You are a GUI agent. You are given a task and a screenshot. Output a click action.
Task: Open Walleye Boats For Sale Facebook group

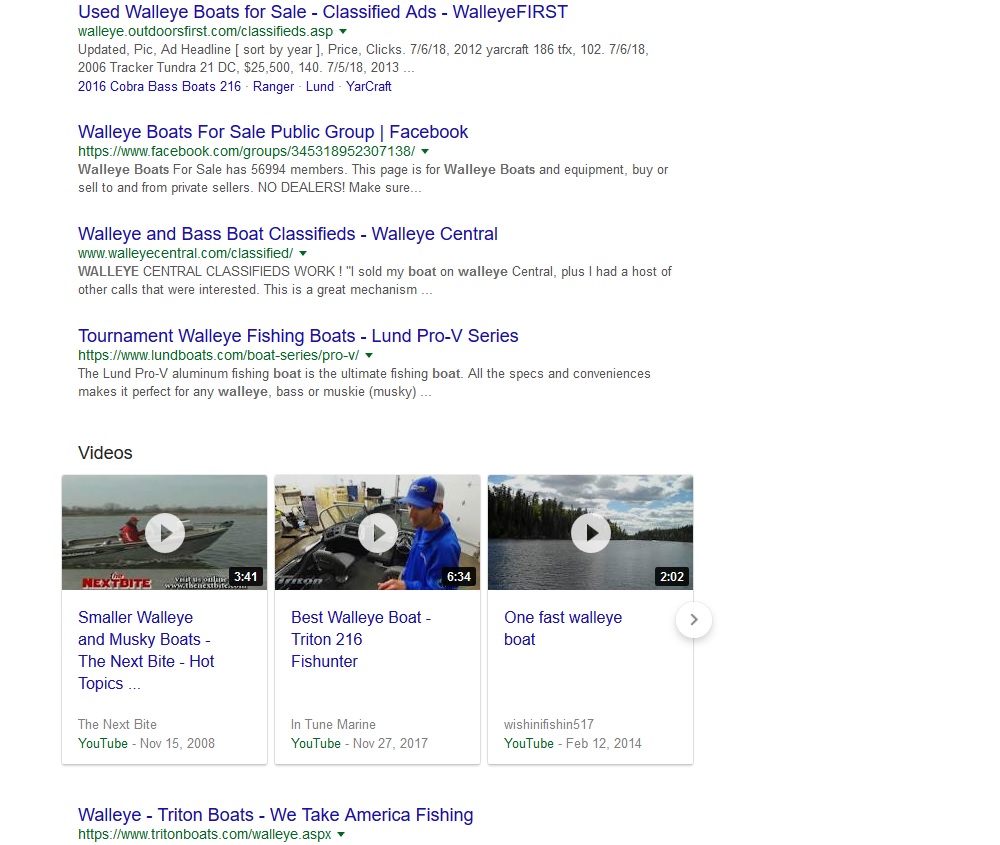pyautogui.click(x=273, y=132)
